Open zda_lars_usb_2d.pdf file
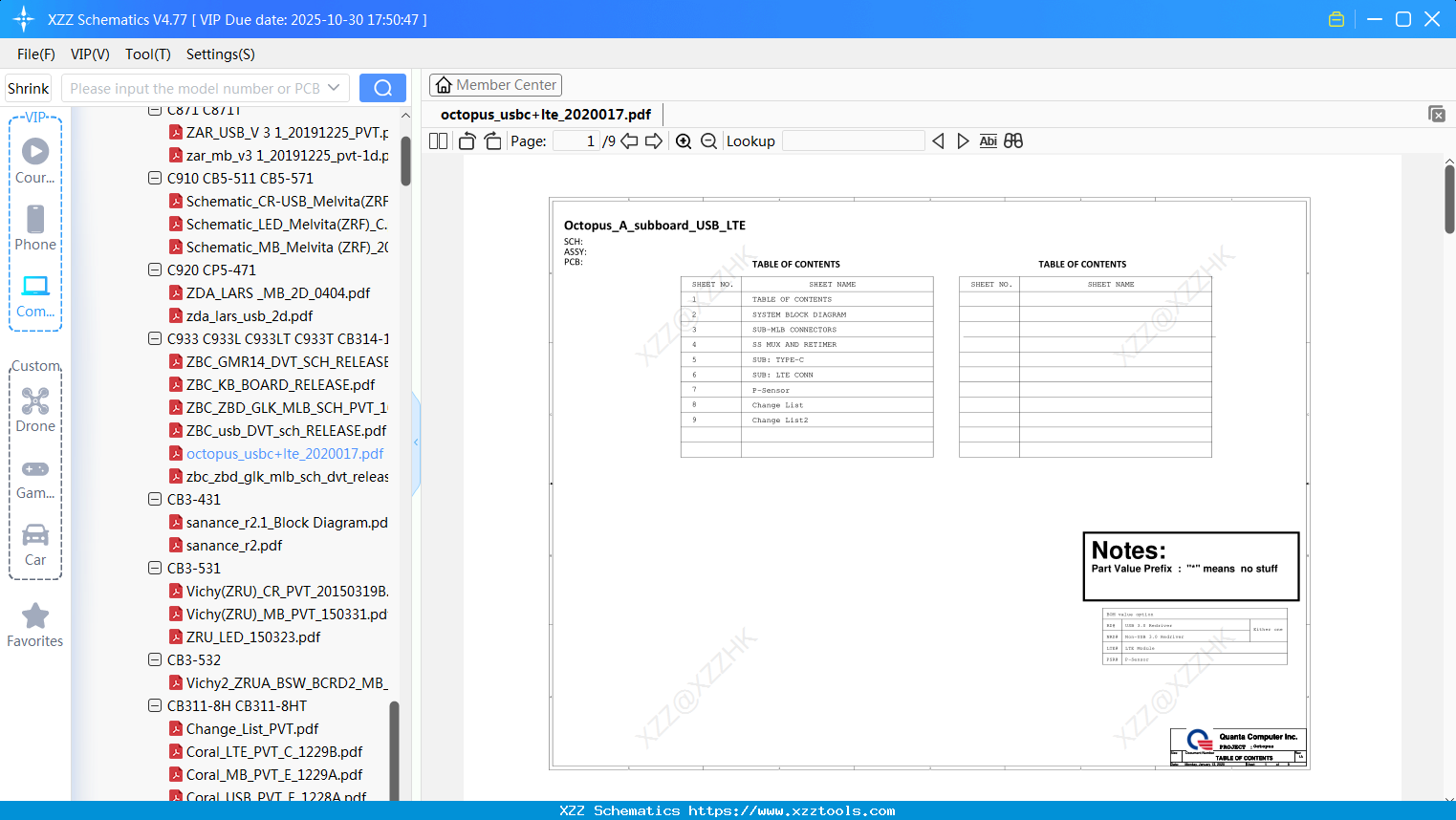 [250, 315]
